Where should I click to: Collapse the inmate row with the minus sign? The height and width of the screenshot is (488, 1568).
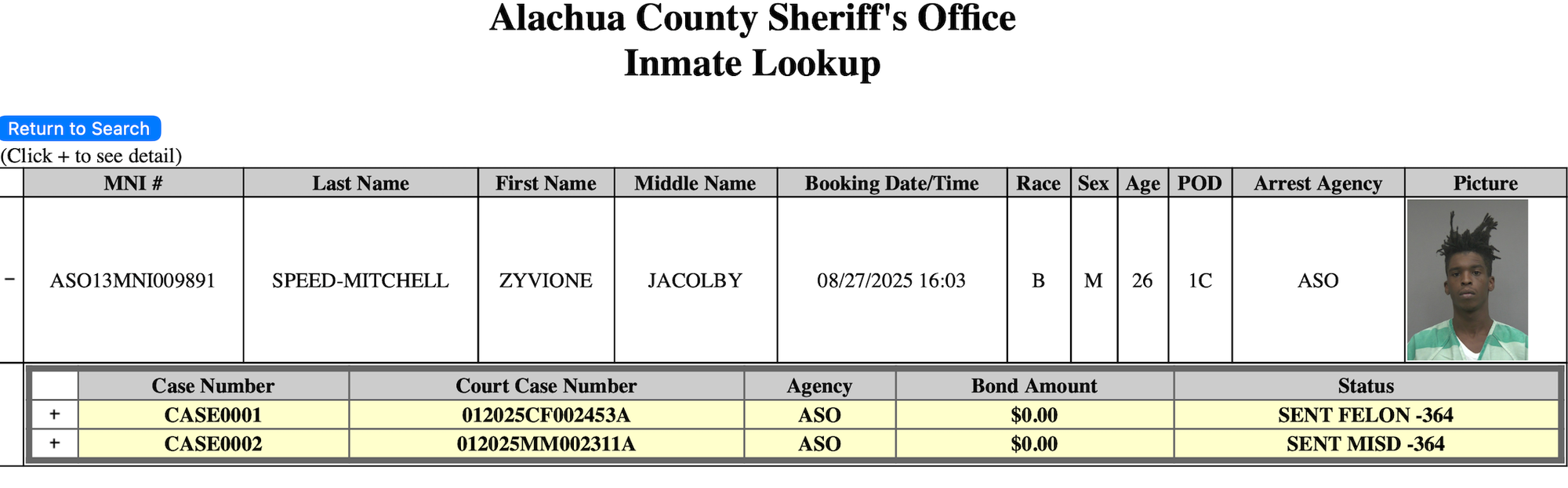click(x=10, y=280)
